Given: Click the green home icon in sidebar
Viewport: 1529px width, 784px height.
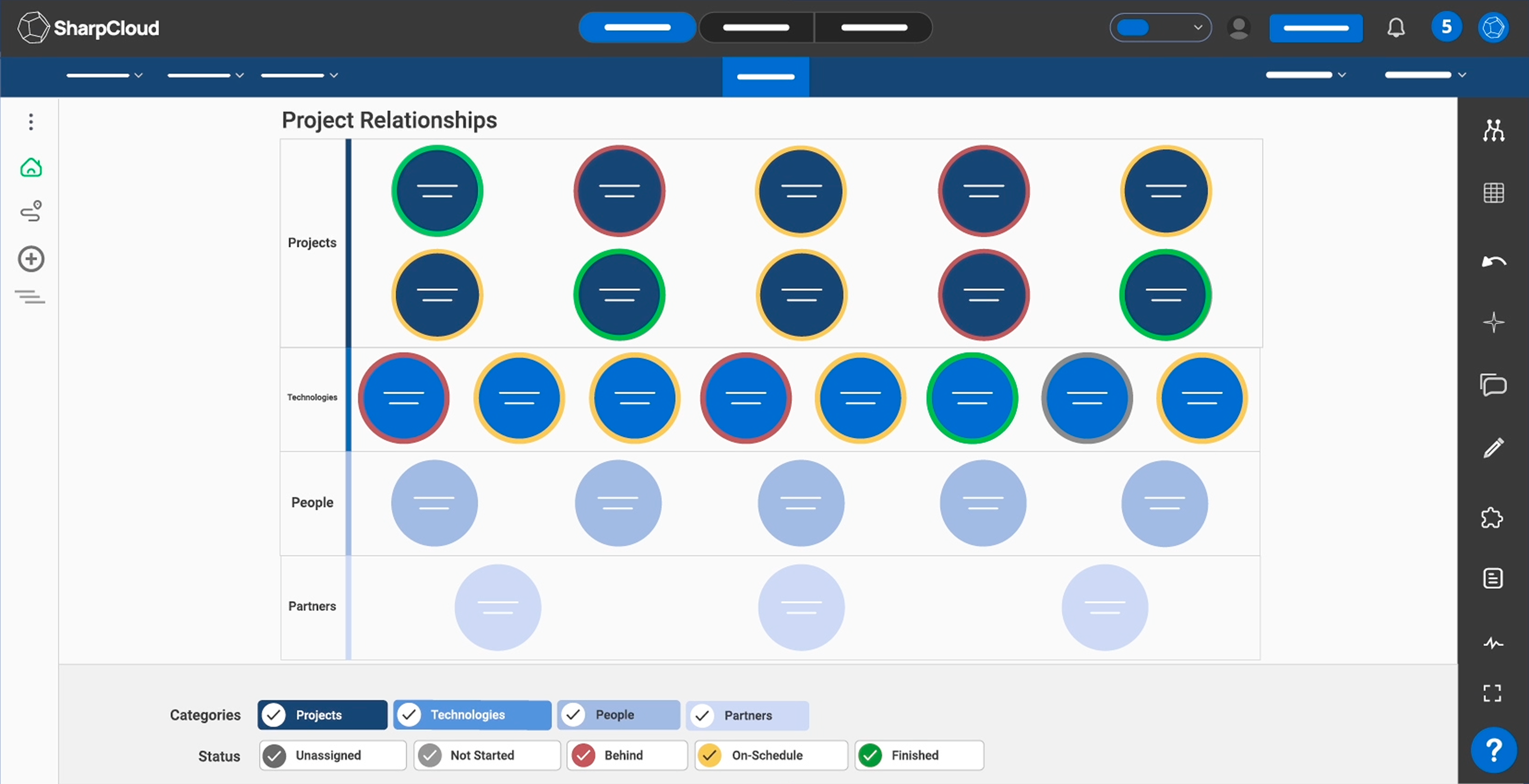Looking at the screenshot, I should (31, 167).
